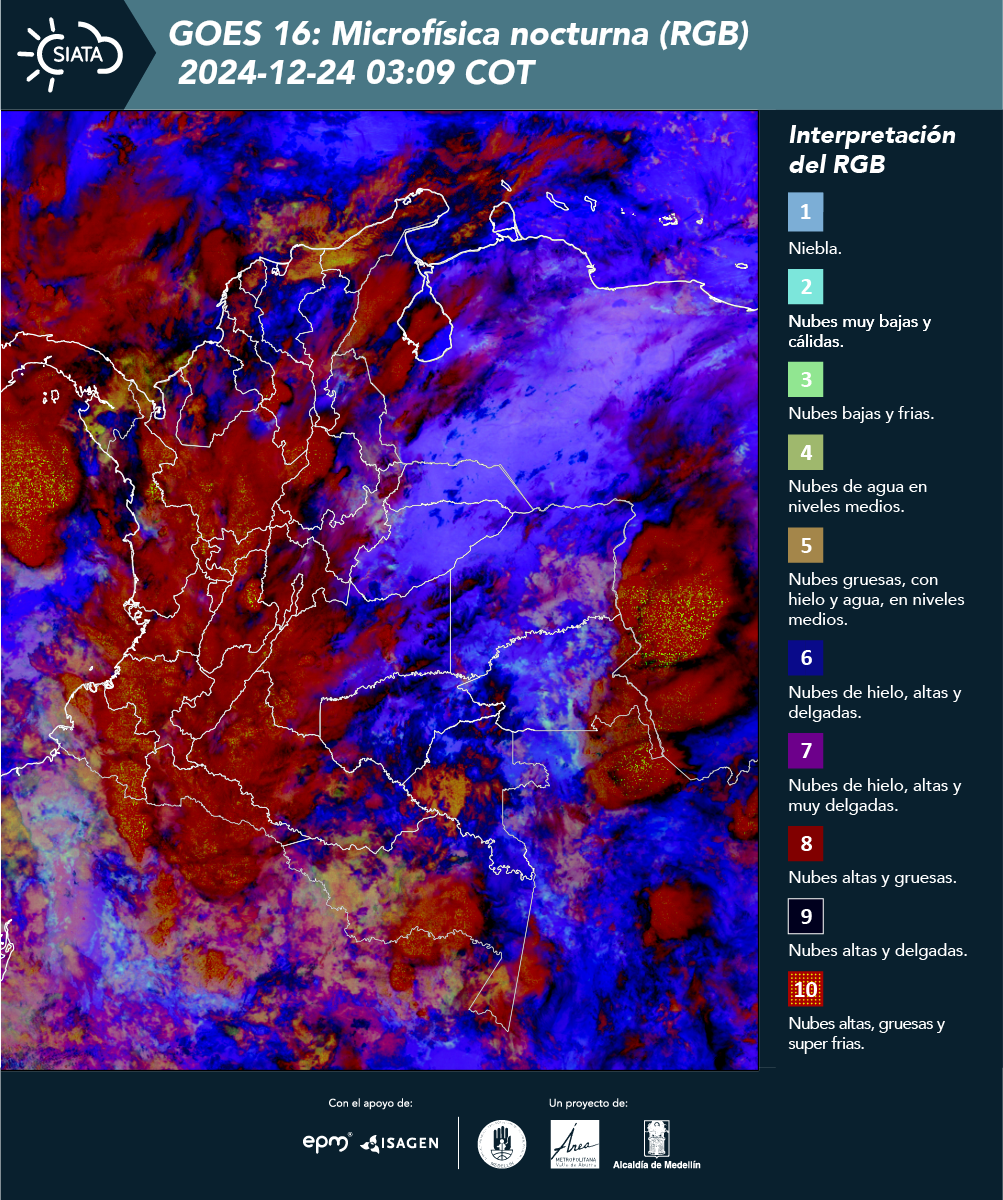Select legend swatch 4, mid-level water clouds
This screenshot has width=1003, height=1200.
pyautogui.click(x=805, y=454)
